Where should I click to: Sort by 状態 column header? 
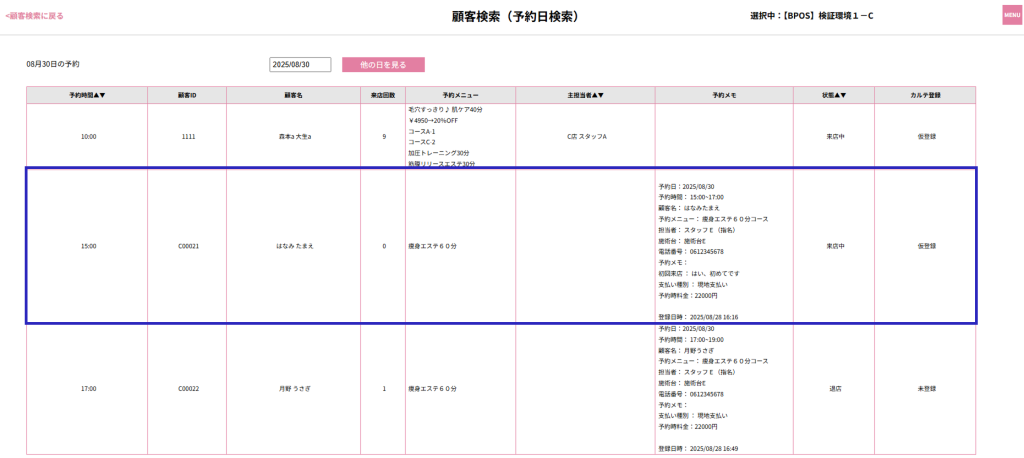834,95
